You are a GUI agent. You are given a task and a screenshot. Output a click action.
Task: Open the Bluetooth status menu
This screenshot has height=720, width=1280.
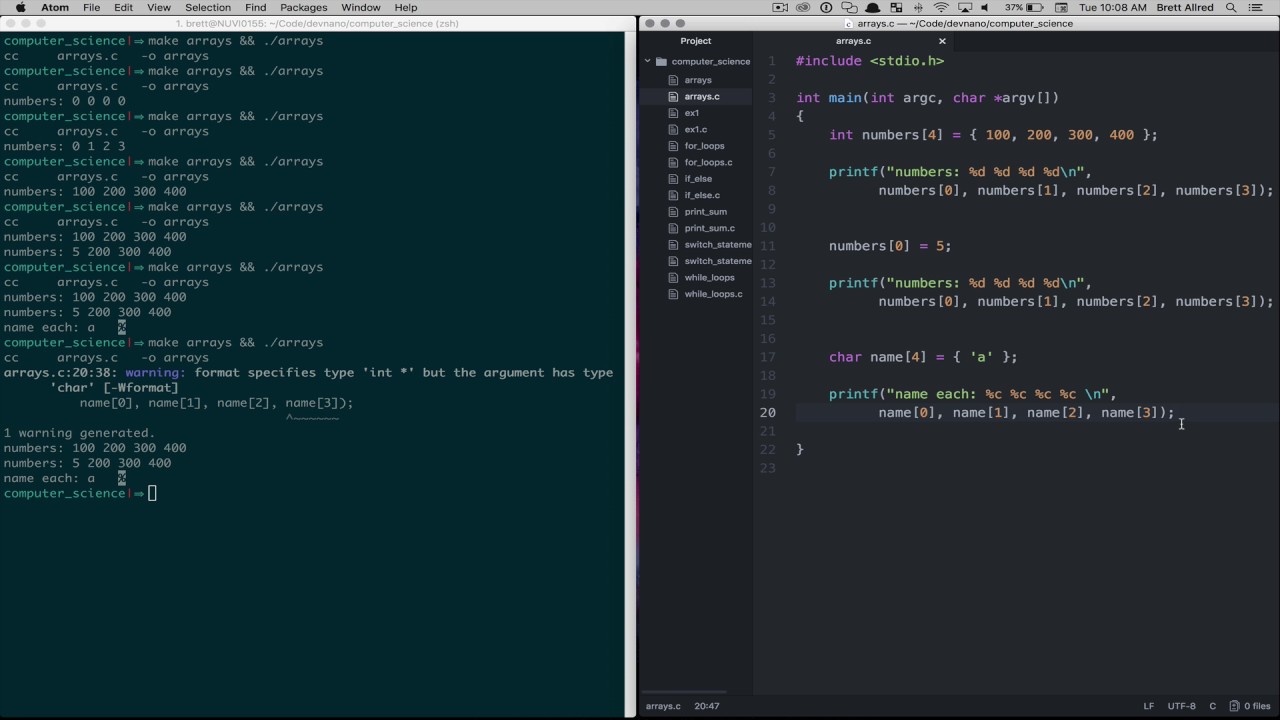918,8
